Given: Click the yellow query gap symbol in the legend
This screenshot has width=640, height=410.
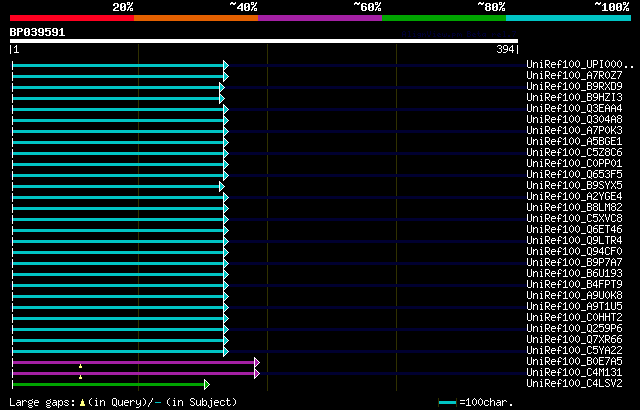Looking at the screenshot, I should pos(82,403).
